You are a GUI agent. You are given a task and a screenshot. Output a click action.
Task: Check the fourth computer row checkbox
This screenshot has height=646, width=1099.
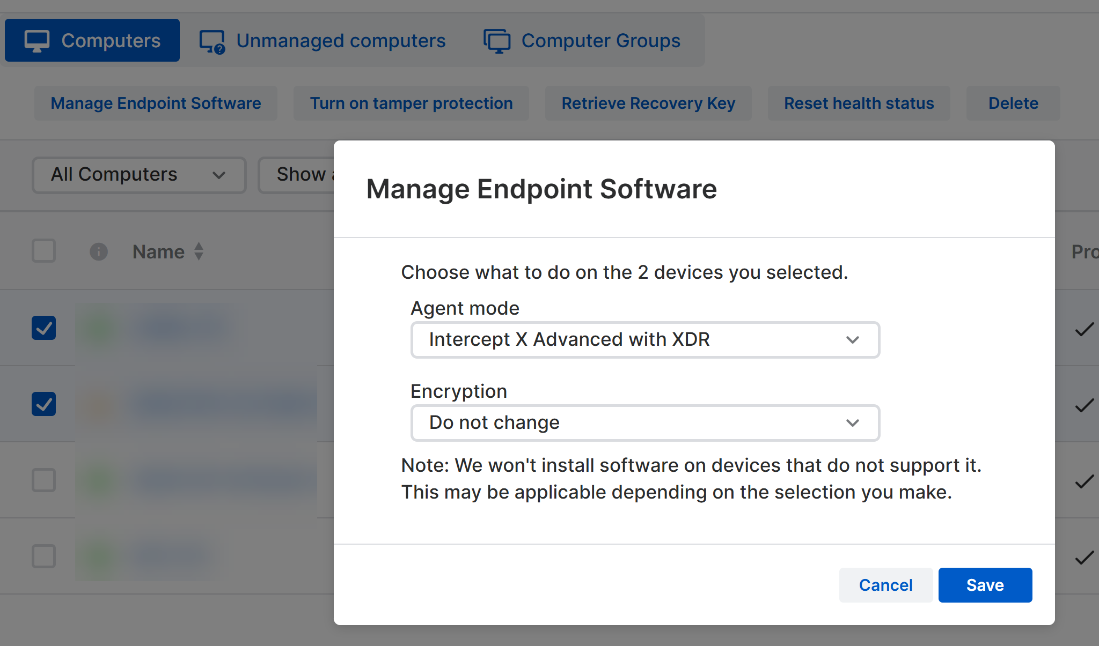point(43,557)
